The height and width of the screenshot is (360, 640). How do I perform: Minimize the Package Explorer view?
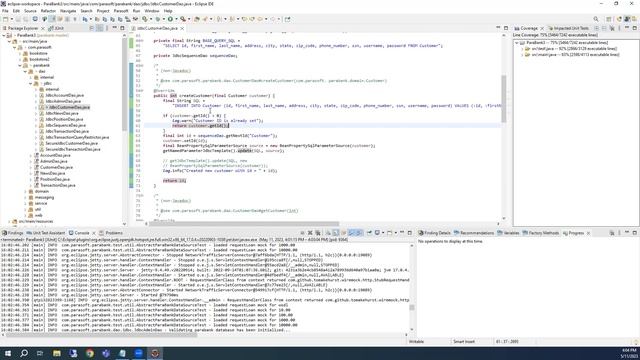(x=115, y=28)
